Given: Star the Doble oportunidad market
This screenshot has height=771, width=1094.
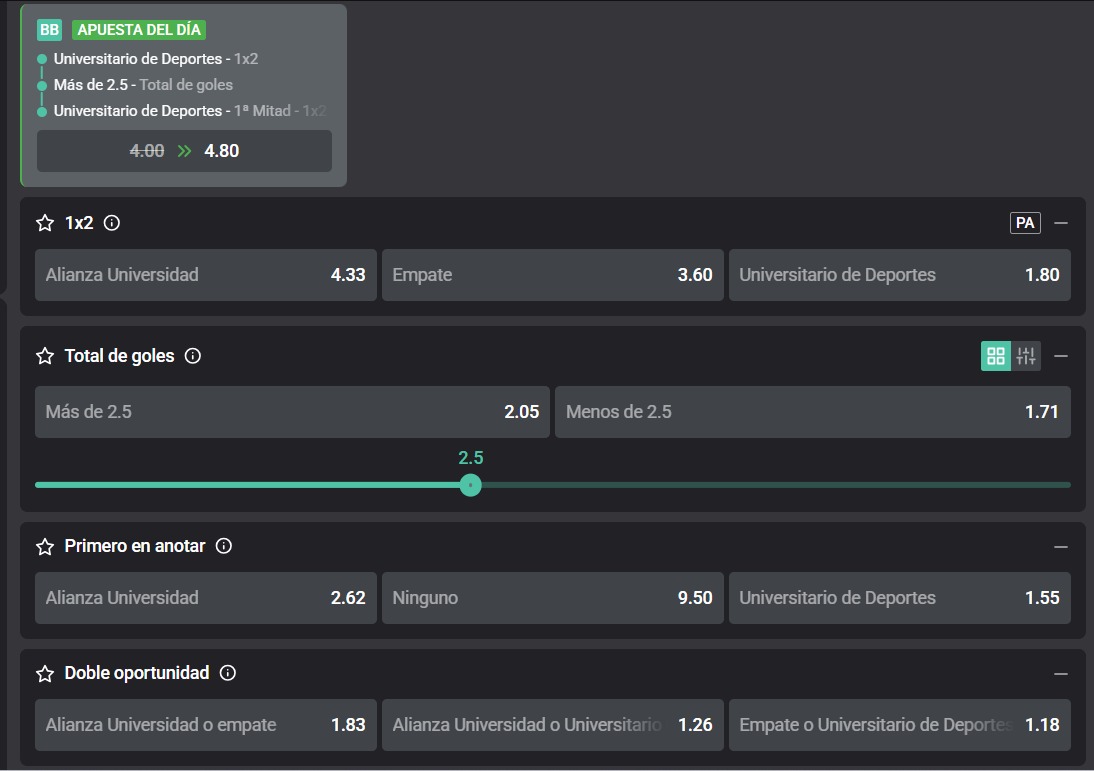Looking at the screenshot, I should click(45, 673).
